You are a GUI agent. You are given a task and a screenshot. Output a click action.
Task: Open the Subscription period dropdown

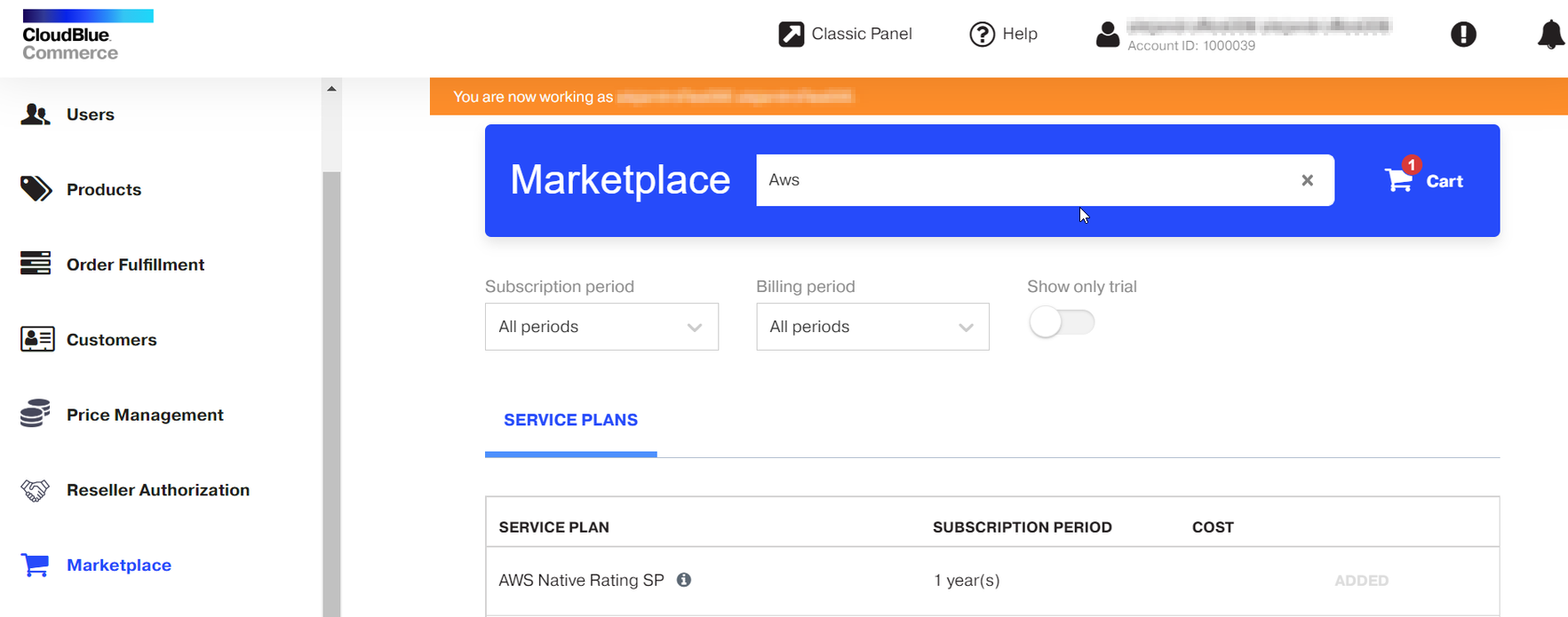[x=601, y=327]
